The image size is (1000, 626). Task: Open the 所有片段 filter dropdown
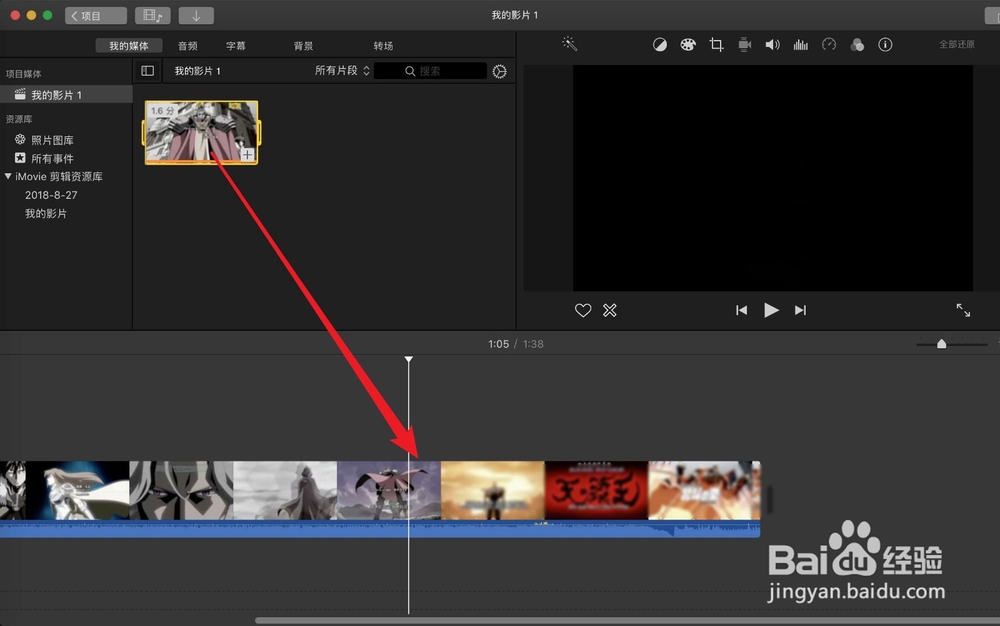(x=342, y=71)
